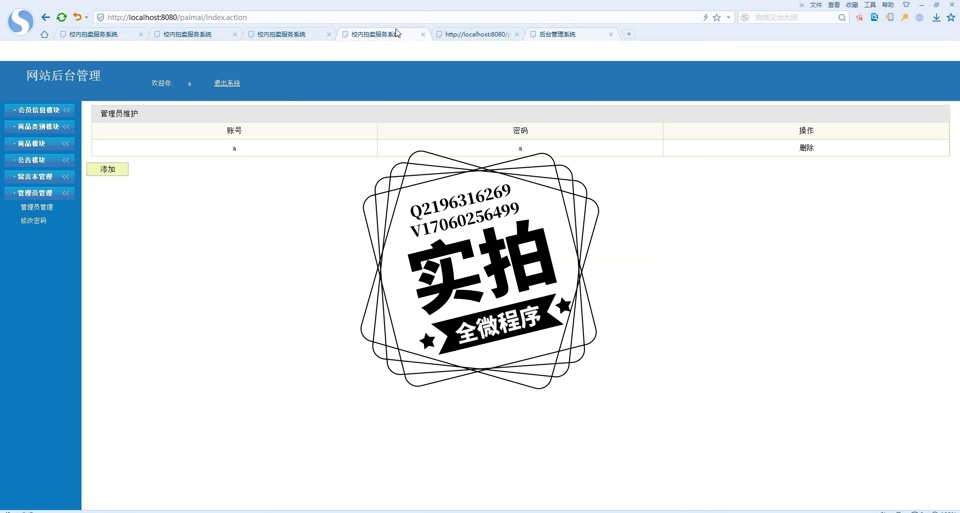Click the URL address bar field

pos(400,17)
